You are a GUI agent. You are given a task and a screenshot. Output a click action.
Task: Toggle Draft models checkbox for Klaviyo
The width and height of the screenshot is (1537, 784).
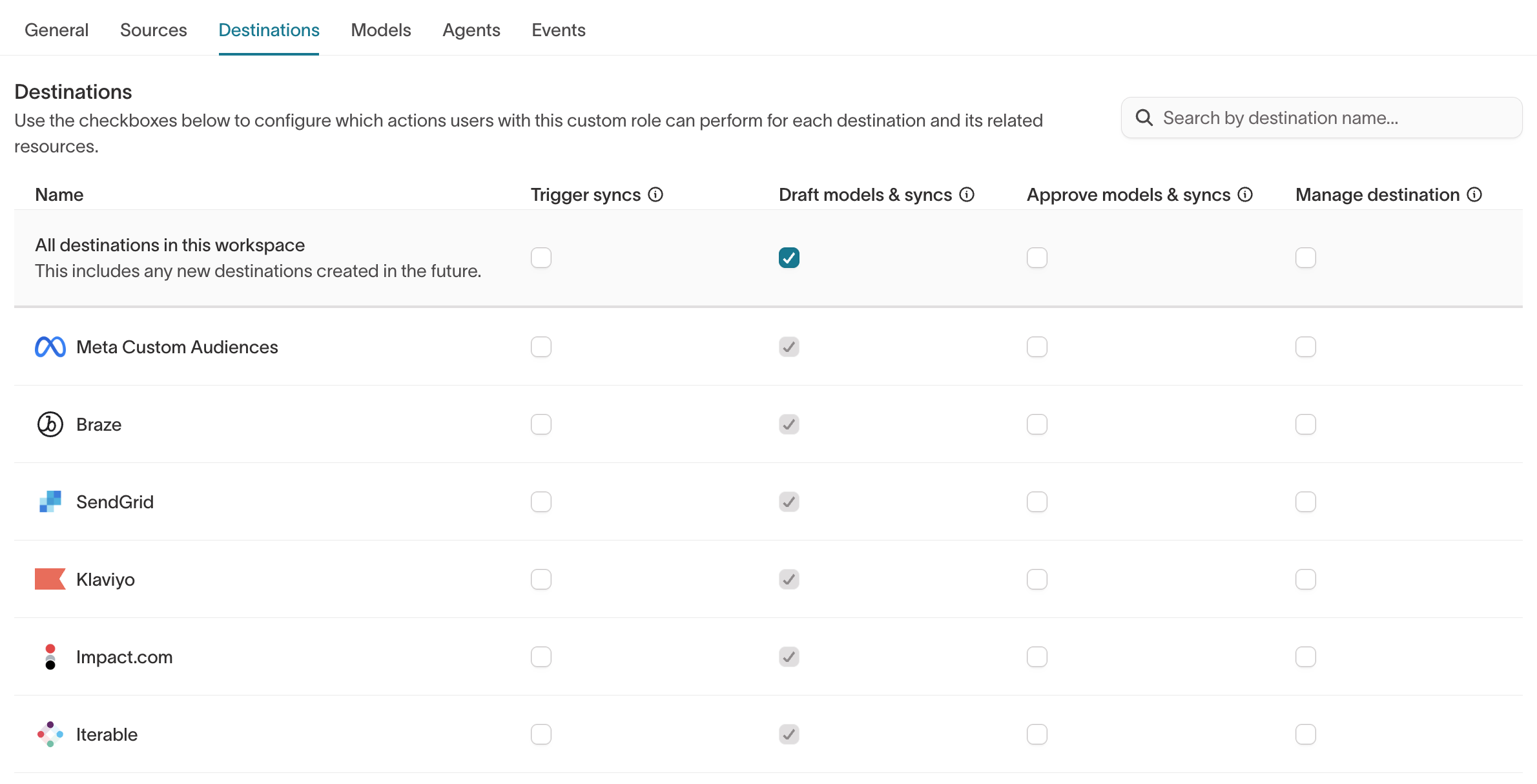tap(789, 579)
